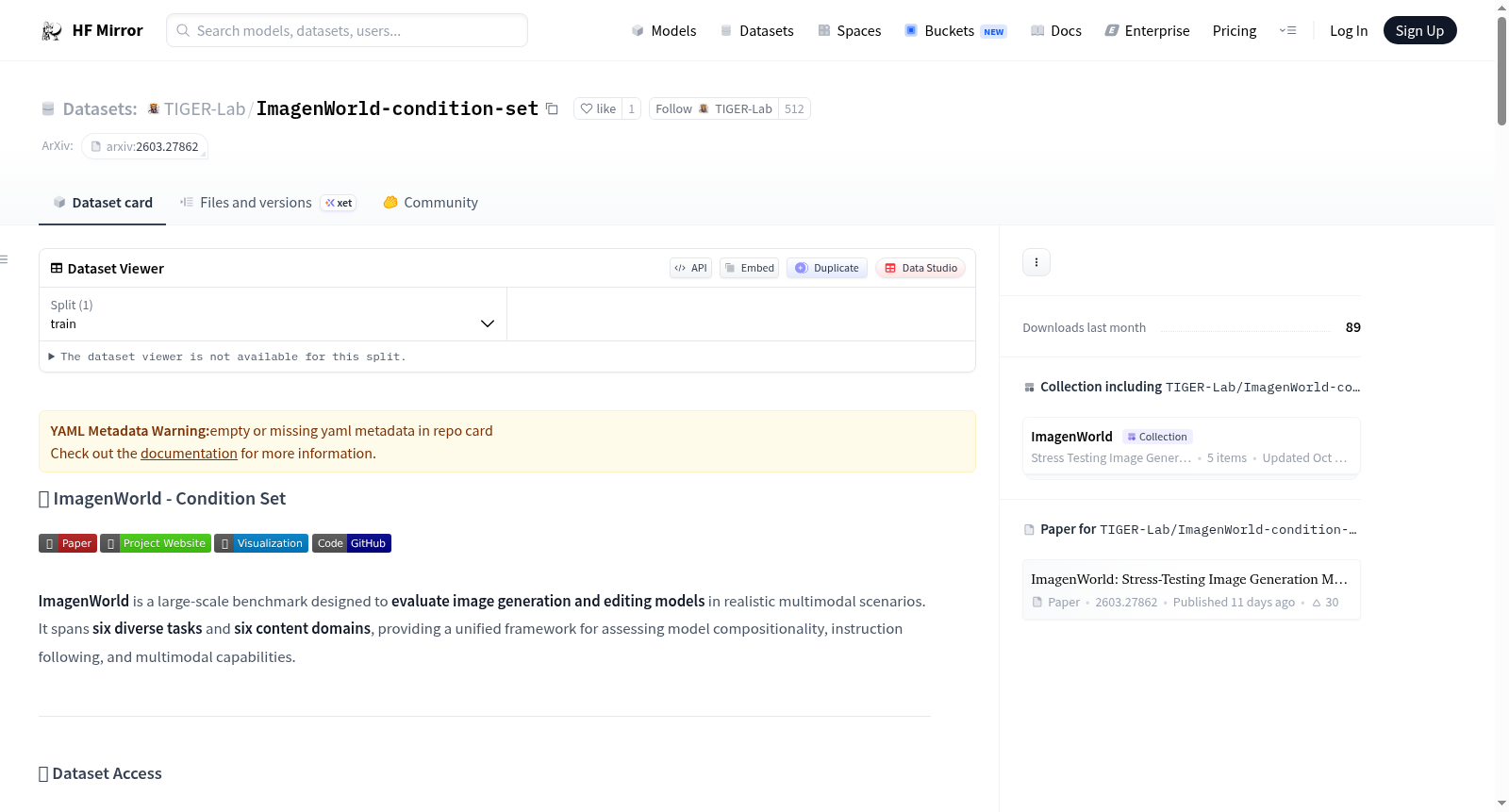
Task: Click the Dataset Access heading
Action: click(100, 774)
